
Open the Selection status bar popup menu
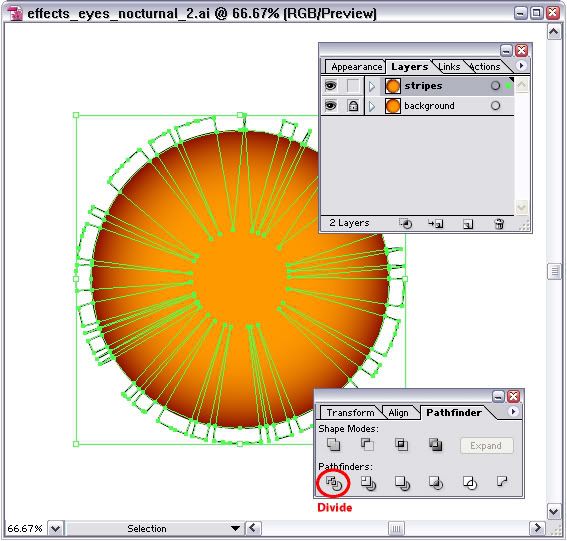click(x=235, y=528)
